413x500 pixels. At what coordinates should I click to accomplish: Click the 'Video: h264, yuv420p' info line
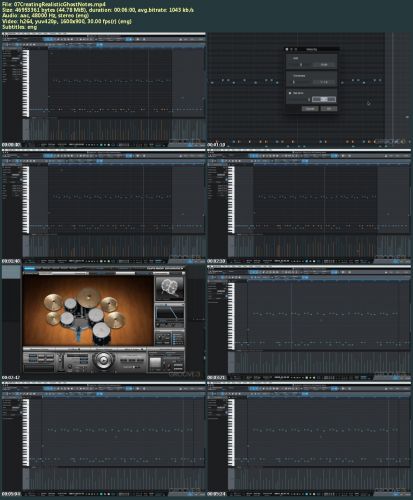pos(67,21)
